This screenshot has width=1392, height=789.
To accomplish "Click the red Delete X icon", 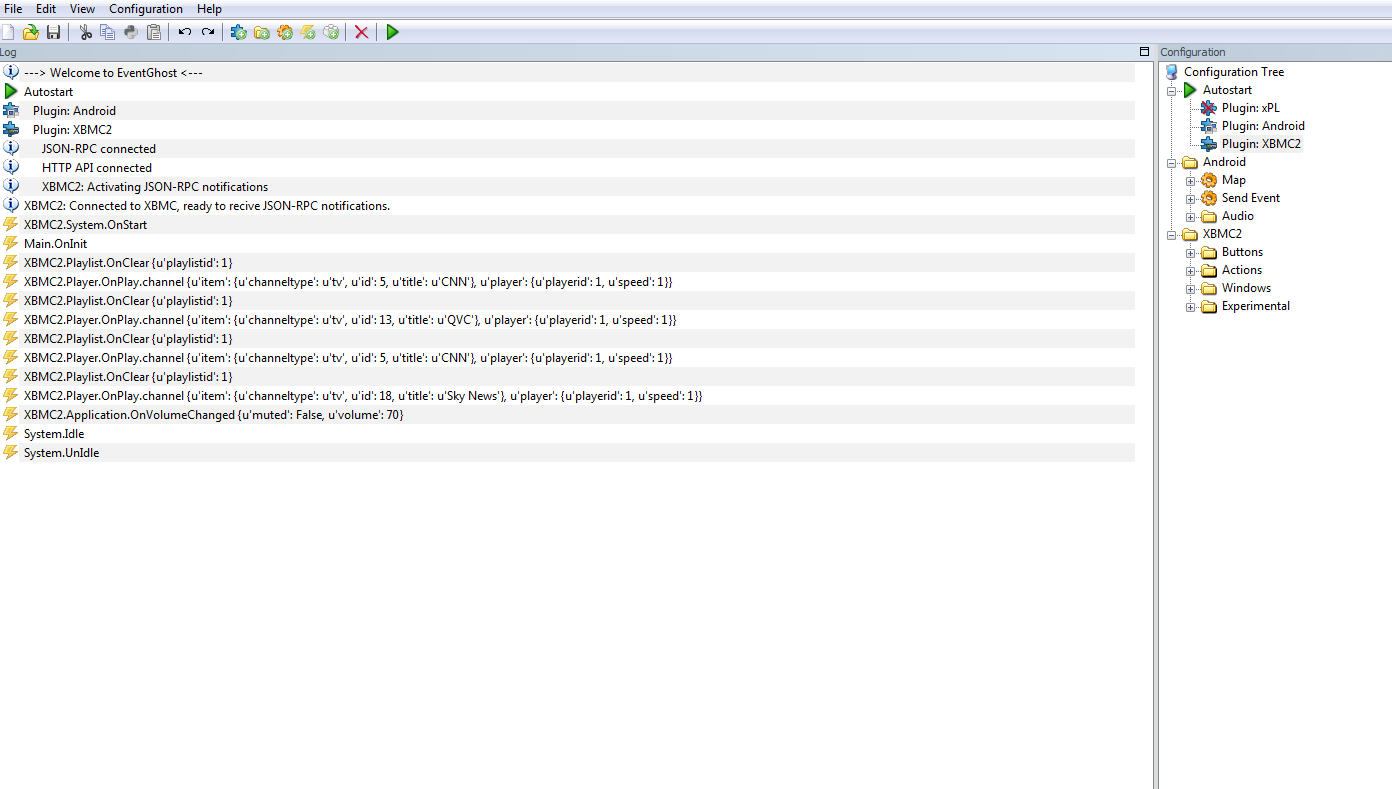I will 362,32.
